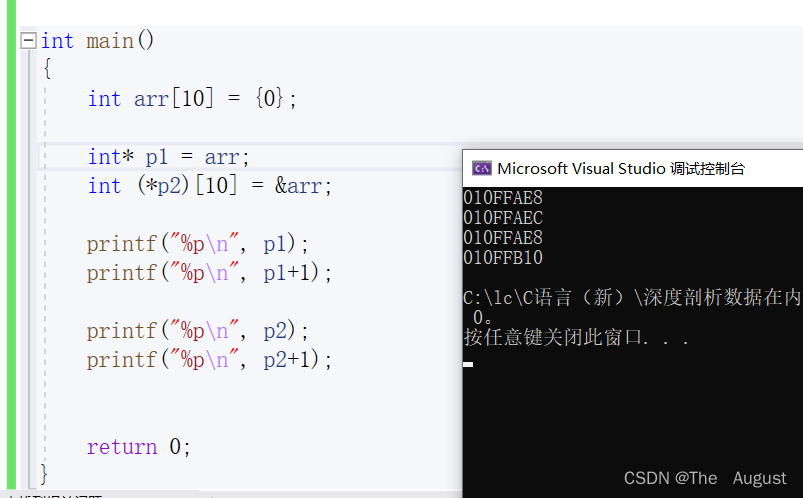
Task: Click the 'int main()' declaration
Action: (x=97, y=40)
